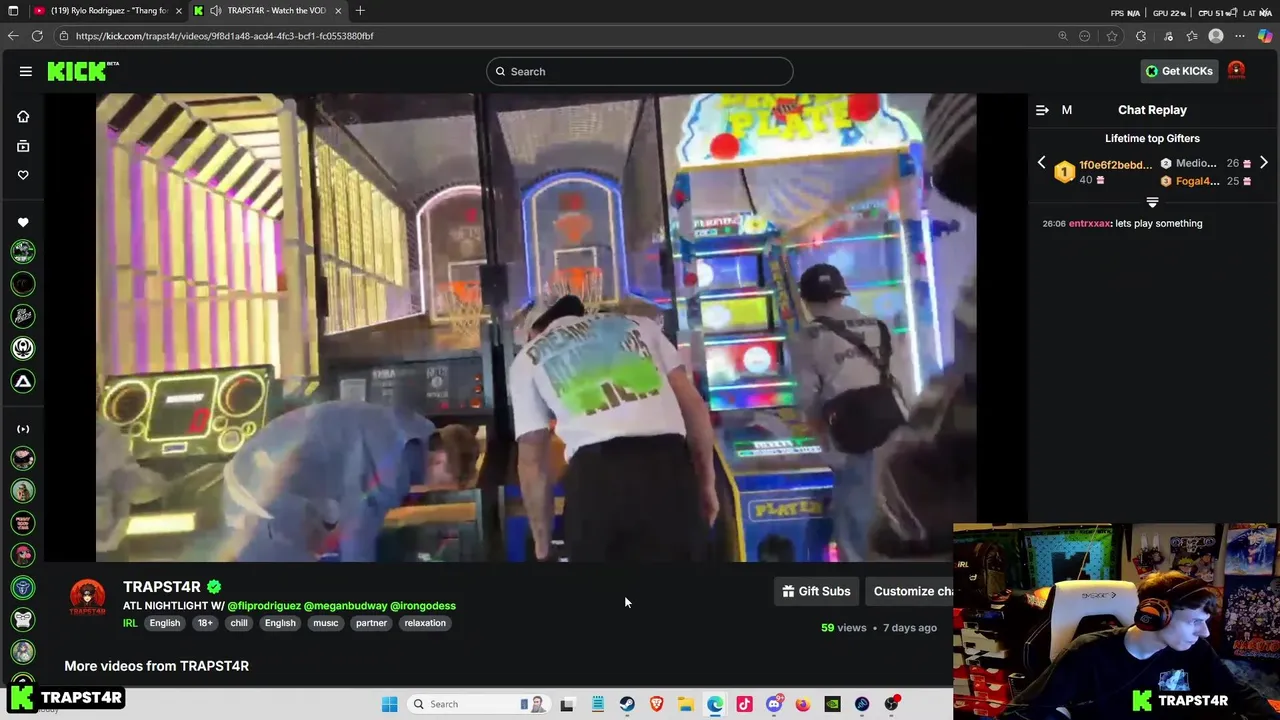The width and height of the screenshot is (1280, 720).
Task: Click the partner tag
Action: coord(371,623)
